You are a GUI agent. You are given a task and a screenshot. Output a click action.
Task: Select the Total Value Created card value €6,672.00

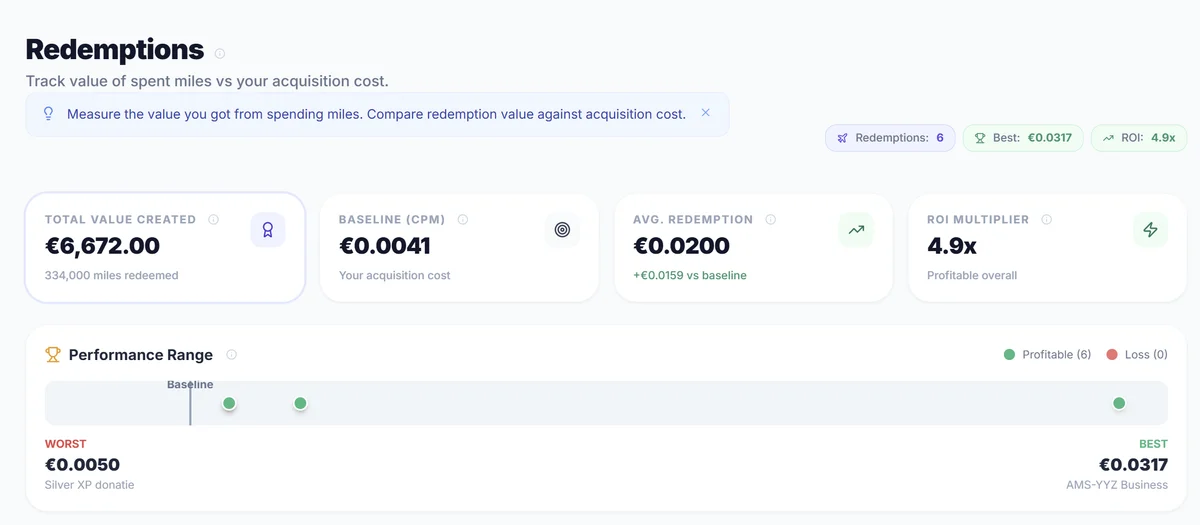tap(102, 246)
